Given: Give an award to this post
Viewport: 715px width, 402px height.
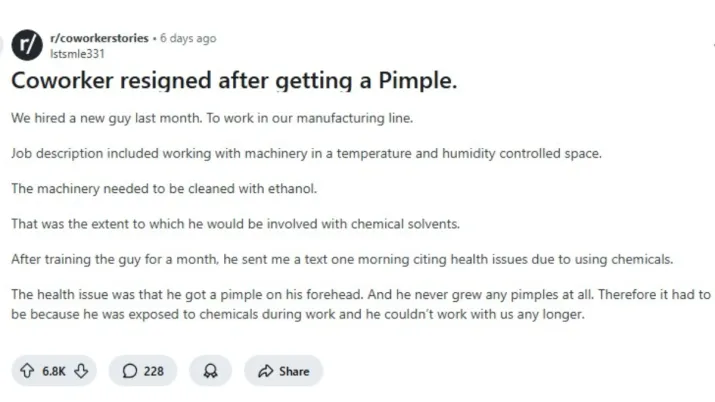Looking at the screenshot, I should coord(210,371).
